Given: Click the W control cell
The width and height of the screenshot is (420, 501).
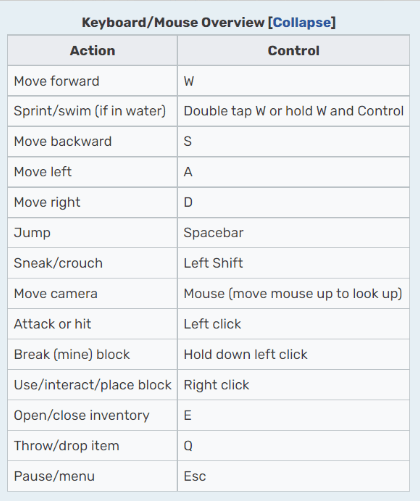Looking at the screenshot, I should 293,81.
